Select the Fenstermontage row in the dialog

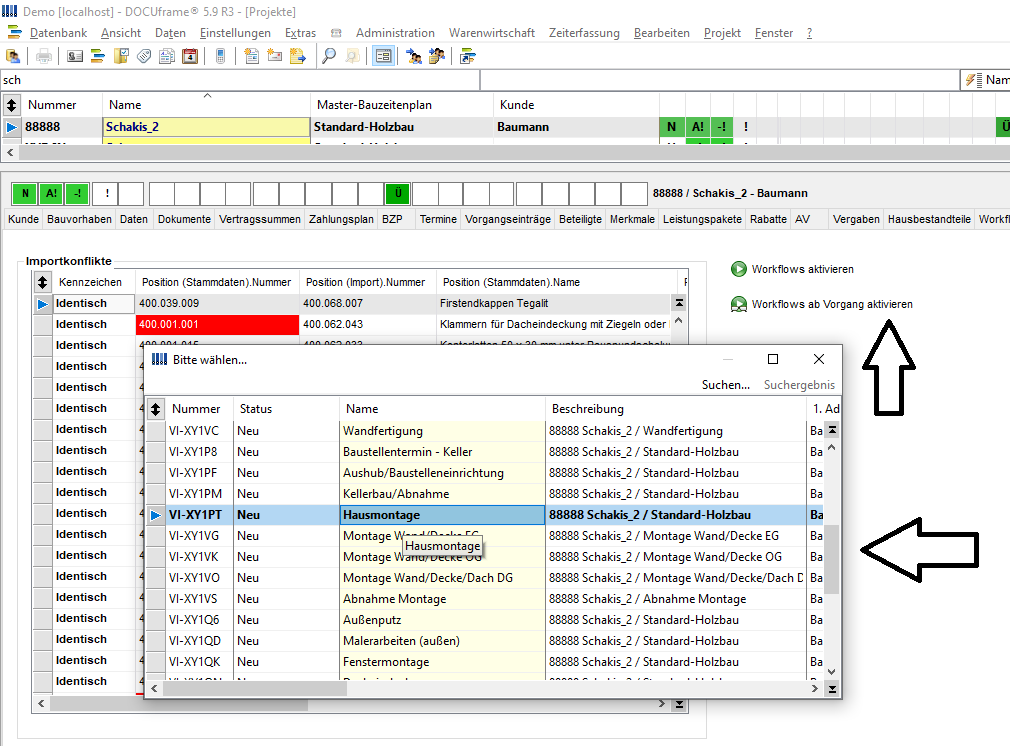[x=484, y=662]
